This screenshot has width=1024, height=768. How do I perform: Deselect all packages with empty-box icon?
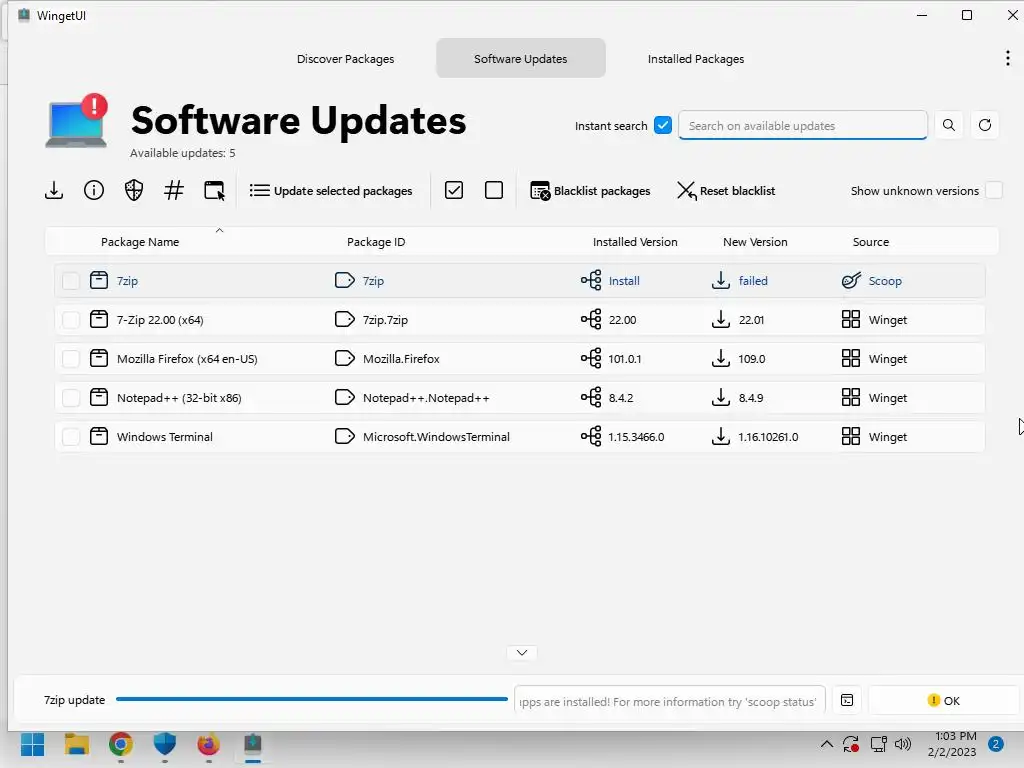(494, 191)
